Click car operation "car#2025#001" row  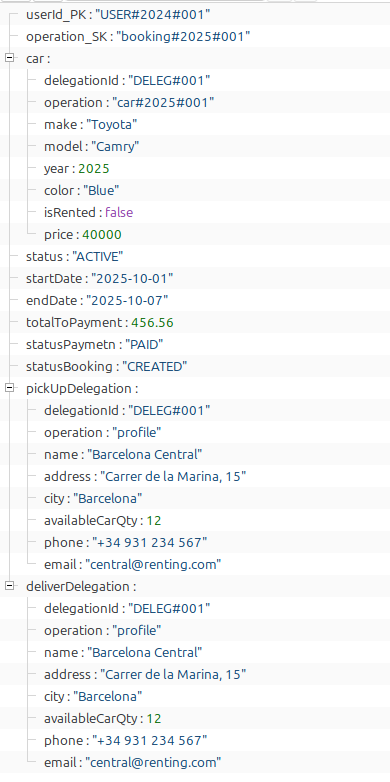[195, 102]
